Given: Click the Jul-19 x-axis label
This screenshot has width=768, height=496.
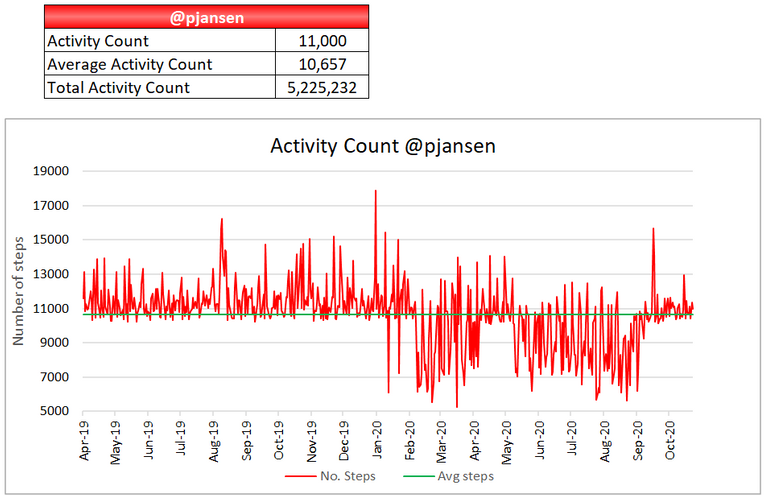Looking at the screenshot, I should (x=180, y=438).
